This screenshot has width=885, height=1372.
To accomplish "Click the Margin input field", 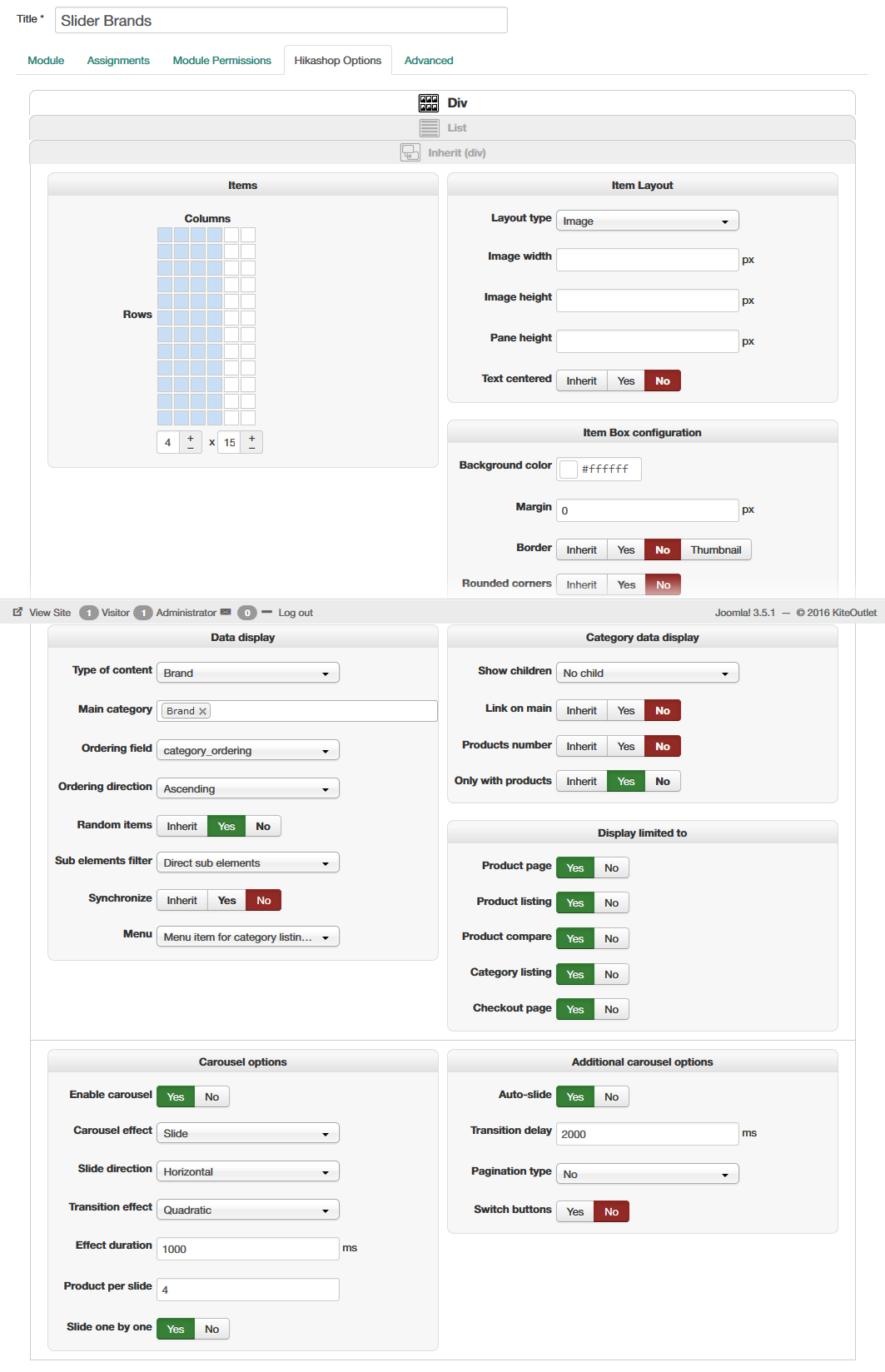I will [648, 510].
